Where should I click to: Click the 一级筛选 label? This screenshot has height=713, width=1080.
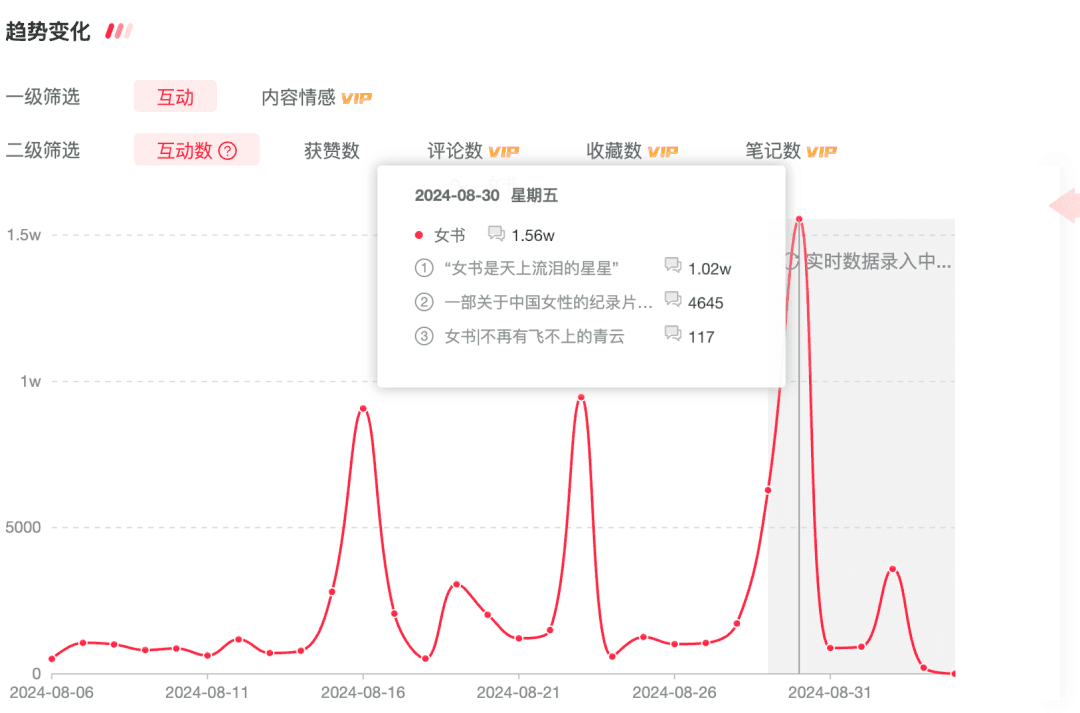pyautogui.click(x=43, y=96)
